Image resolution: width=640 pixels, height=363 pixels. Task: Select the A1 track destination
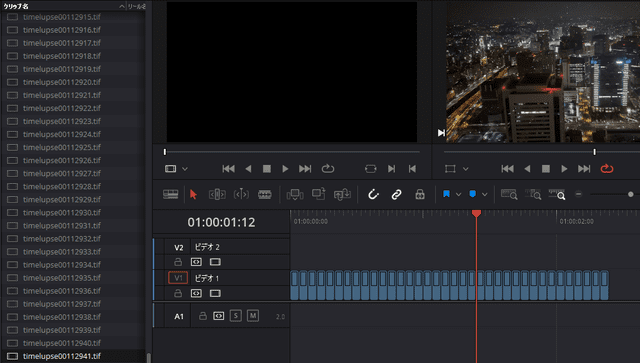pyautogui.click(x=179, y=316)
